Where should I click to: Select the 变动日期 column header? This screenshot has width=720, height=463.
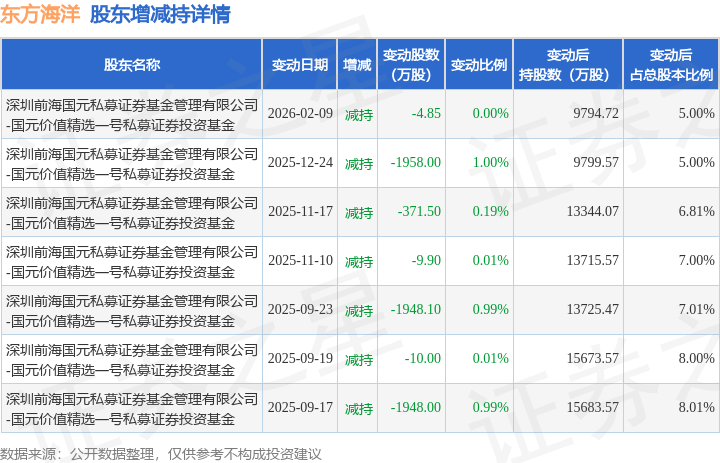pos(300,65)
